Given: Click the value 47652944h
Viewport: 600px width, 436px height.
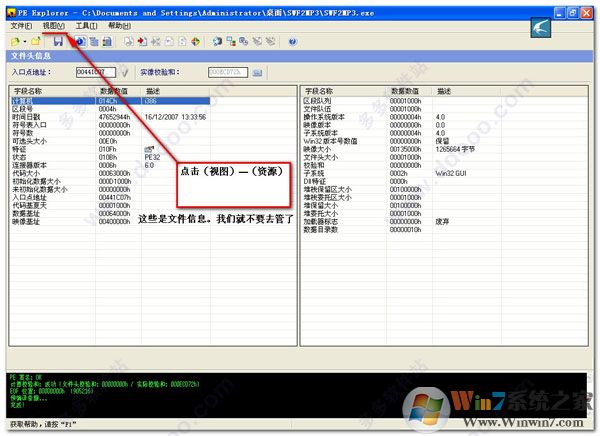Looking at the screenshot, I should tap(114, 117).
